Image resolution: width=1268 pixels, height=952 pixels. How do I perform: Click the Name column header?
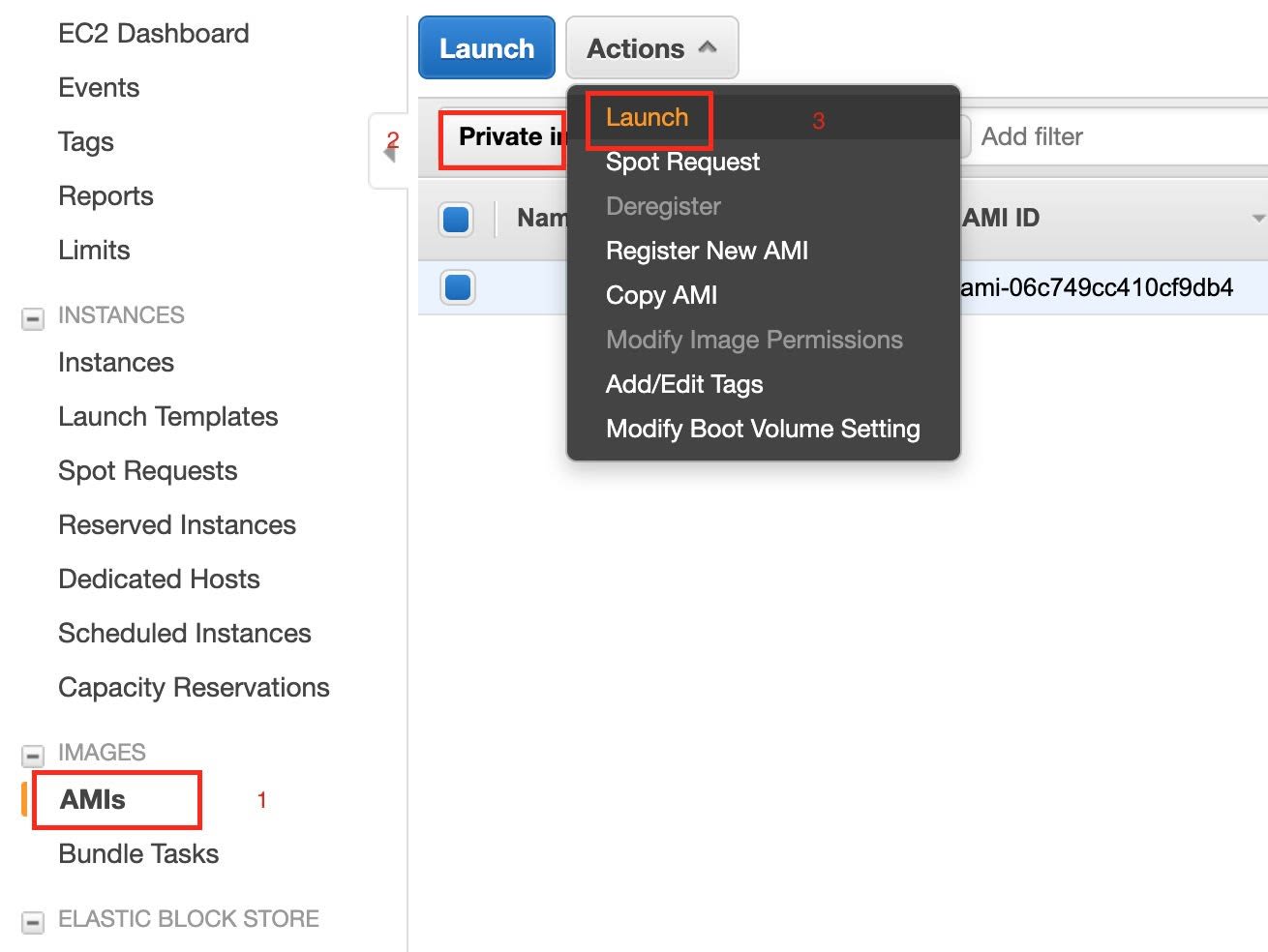pyautogui.click(x=542, y=218)
